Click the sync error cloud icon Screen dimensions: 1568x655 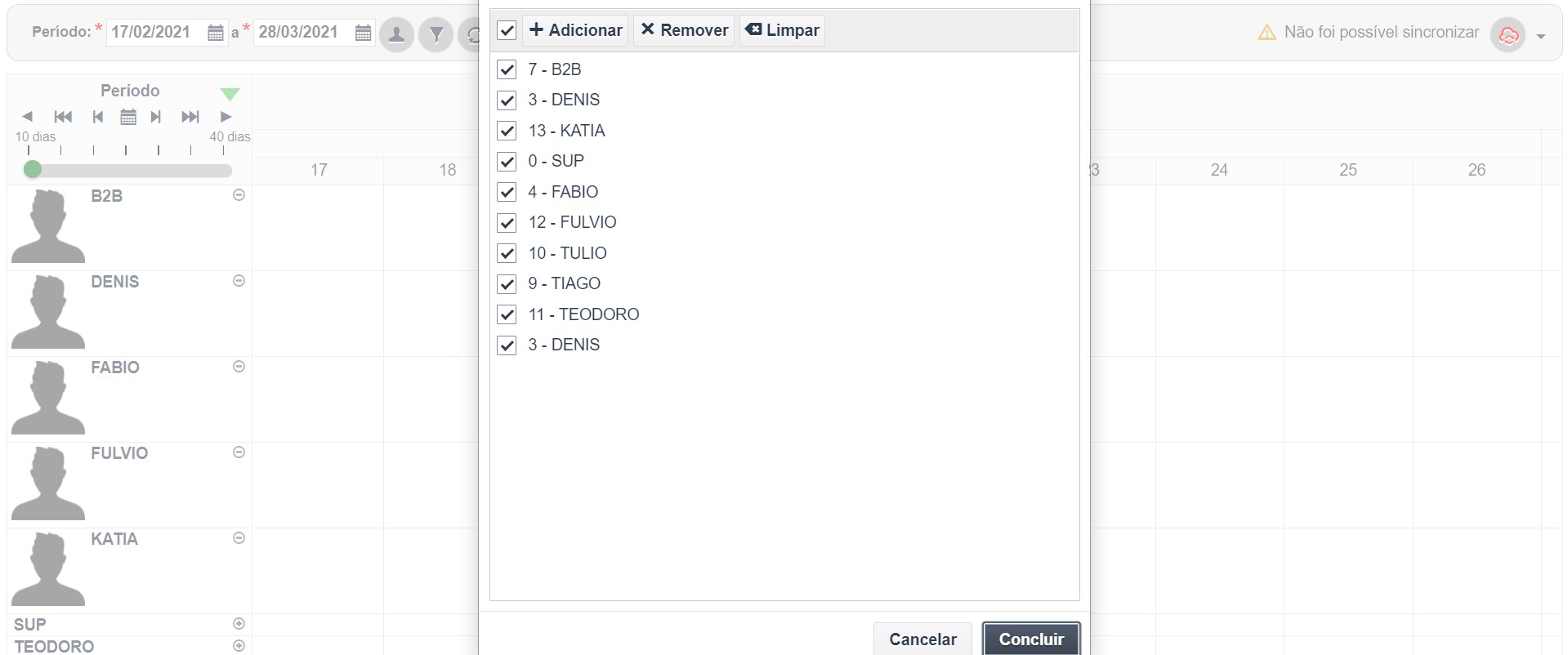click(1508, 34)
